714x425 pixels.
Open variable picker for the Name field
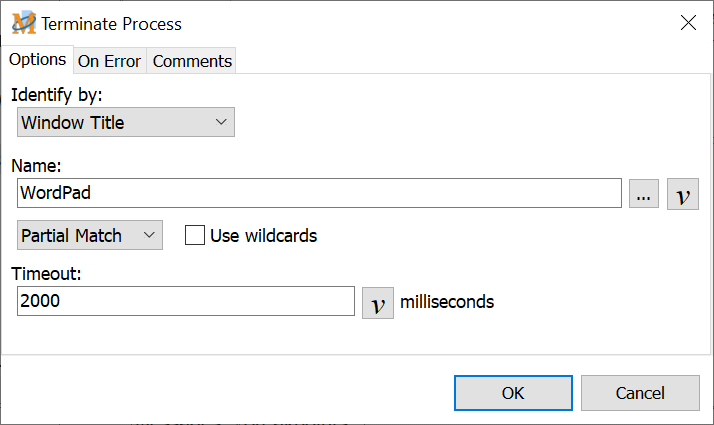(x=682, y=194)
